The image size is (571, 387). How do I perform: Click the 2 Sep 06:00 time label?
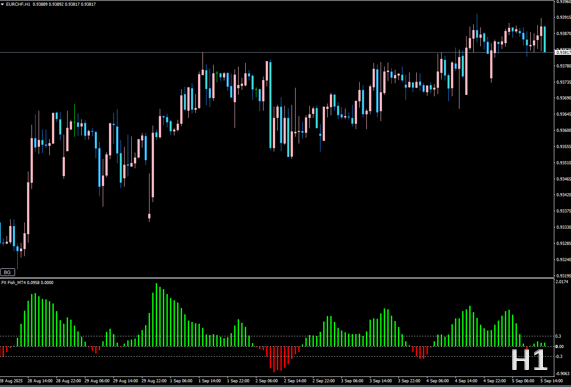[x=267, y=381]
